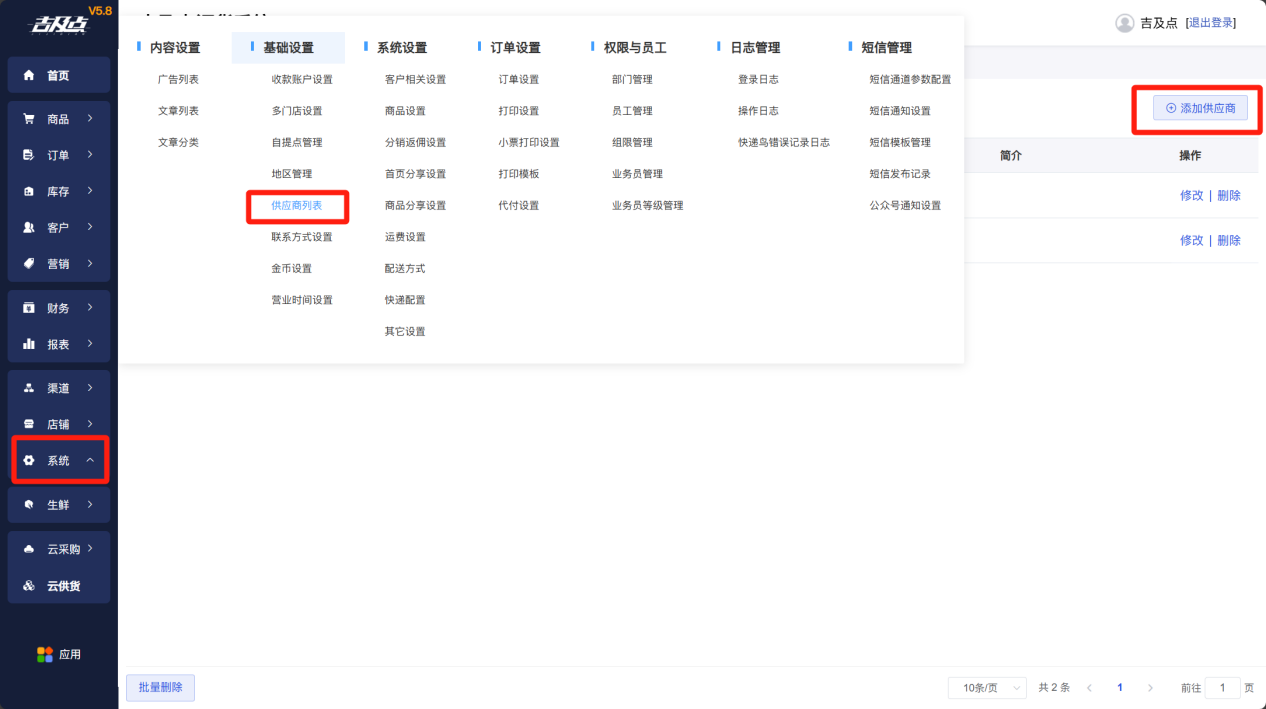The image size is (1266, 709).
Task: Click the 前往 page number input field
Action: [x=1222, y=688]
